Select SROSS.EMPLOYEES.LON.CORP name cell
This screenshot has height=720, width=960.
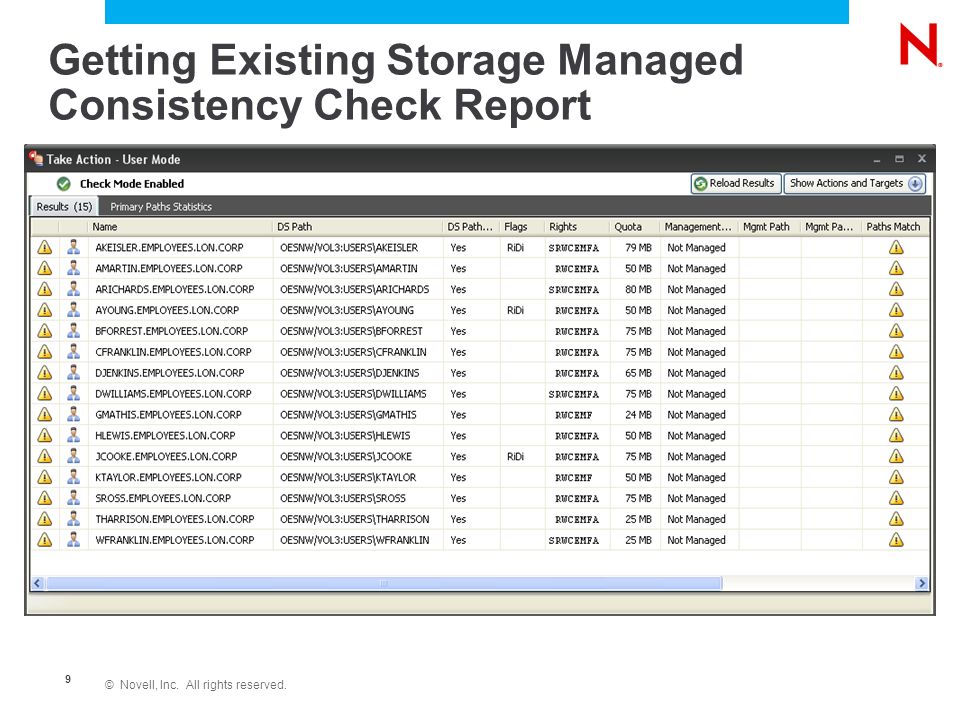[163, 498]
